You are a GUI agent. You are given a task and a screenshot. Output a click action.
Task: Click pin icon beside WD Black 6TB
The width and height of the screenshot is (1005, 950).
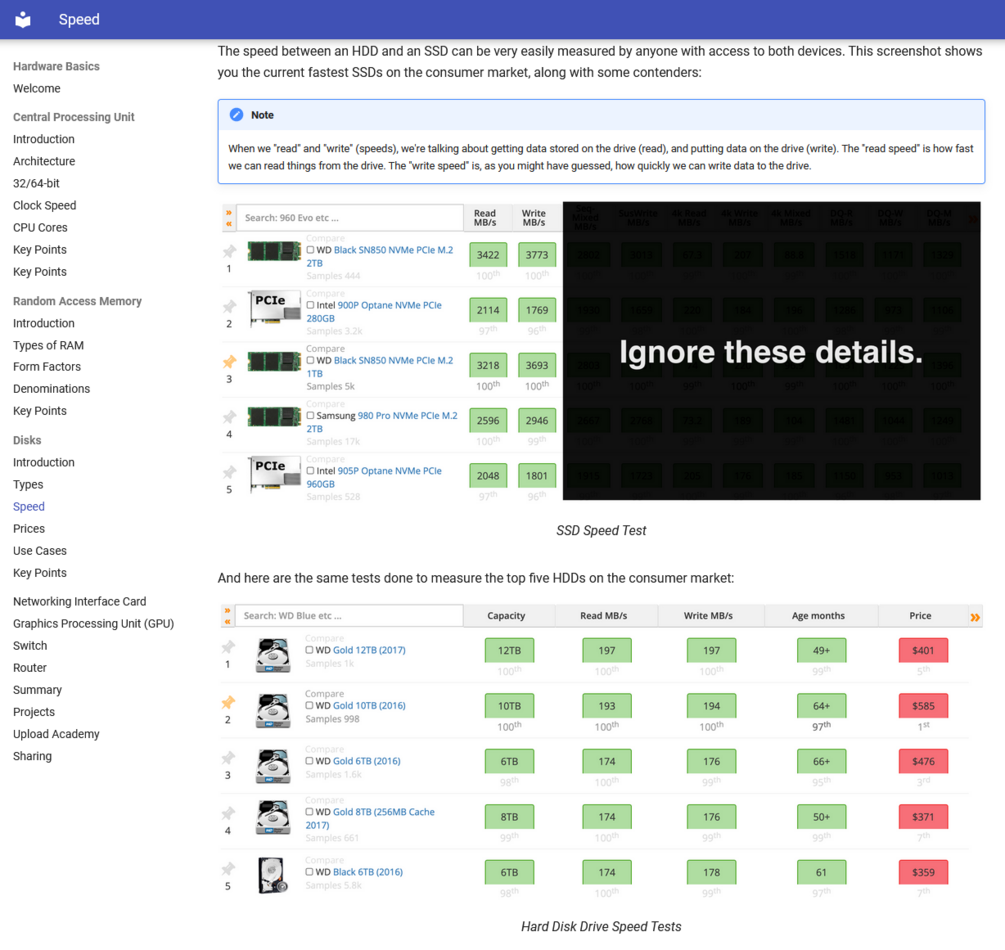pyautogui.click(x=228, y=869)
